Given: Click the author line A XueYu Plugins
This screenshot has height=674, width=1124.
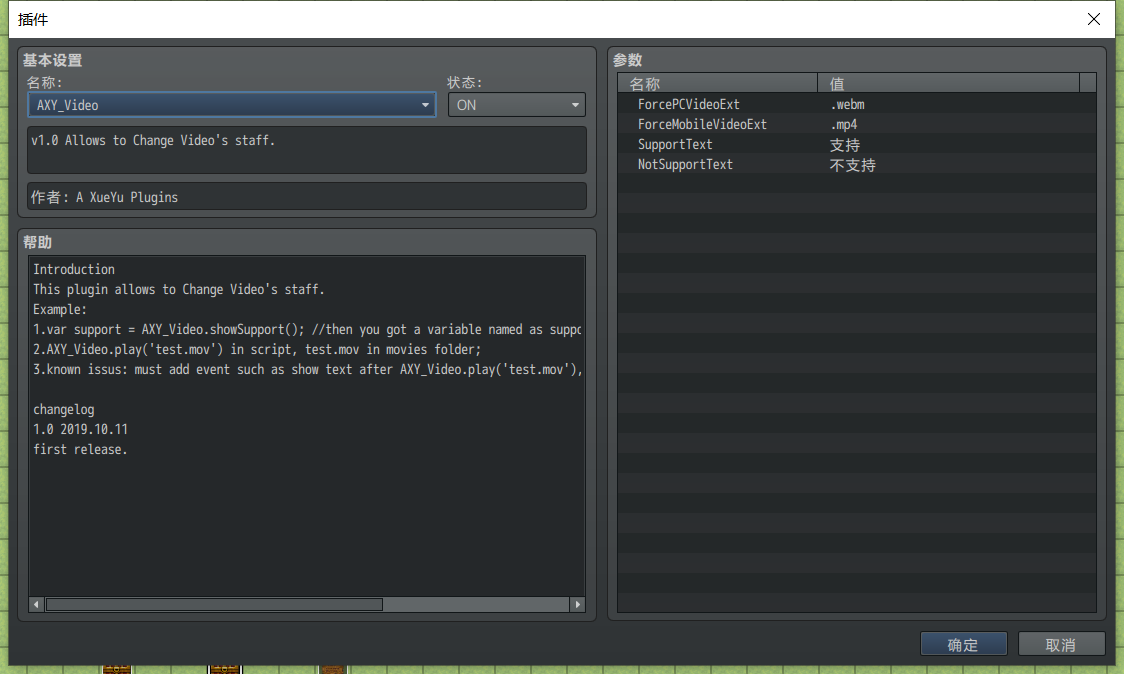Looking at the screenshot, I should (307, 196).
